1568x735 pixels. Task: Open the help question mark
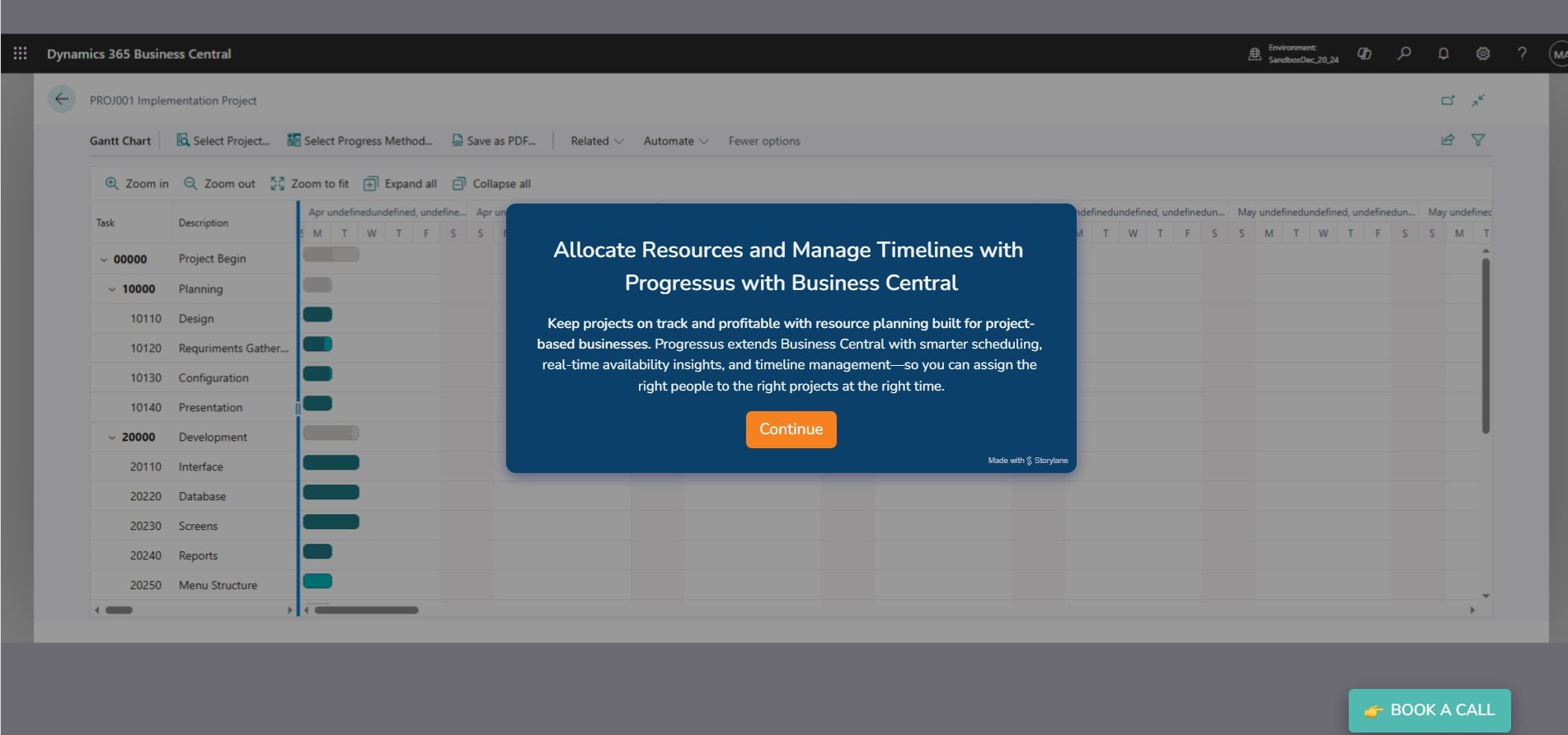[x=1522, y=54]
